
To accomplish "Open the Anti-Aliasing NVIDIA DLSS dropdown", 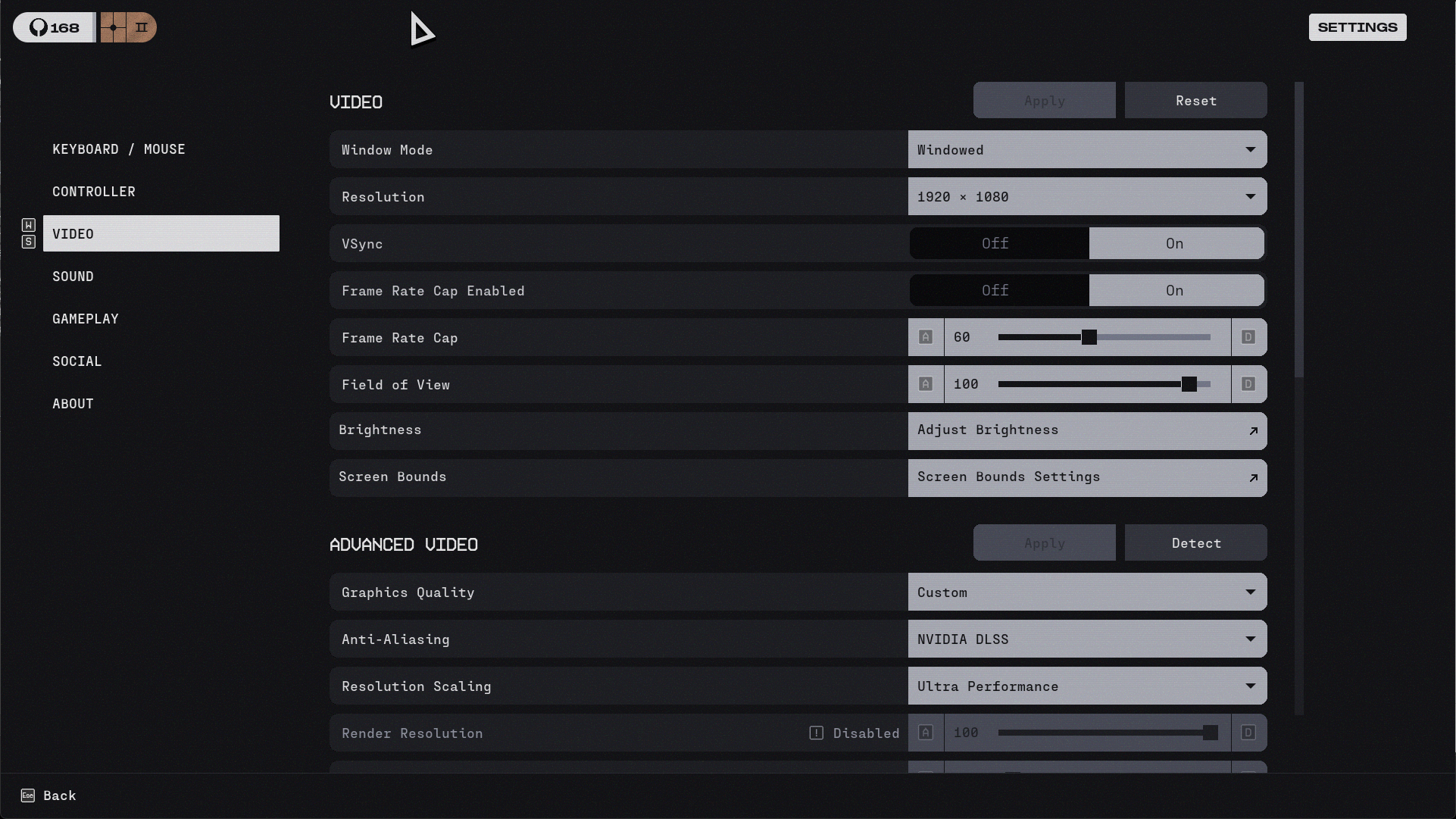I will 1087,639.
